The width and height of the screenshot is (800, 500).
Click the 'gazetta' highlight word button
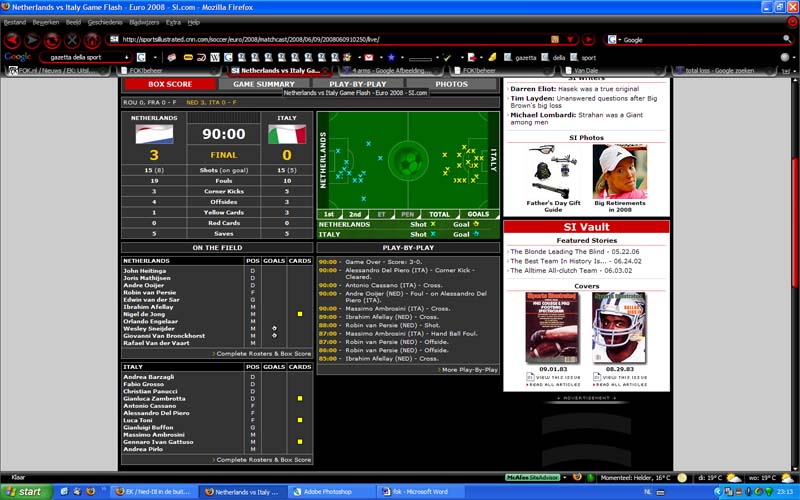tap(520, 58)
